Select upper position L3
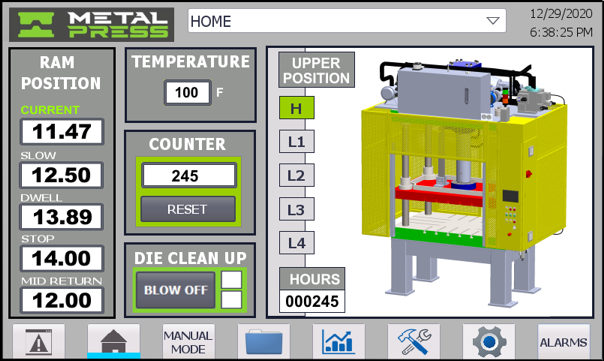The image size is (604, 361). point(296,209)
